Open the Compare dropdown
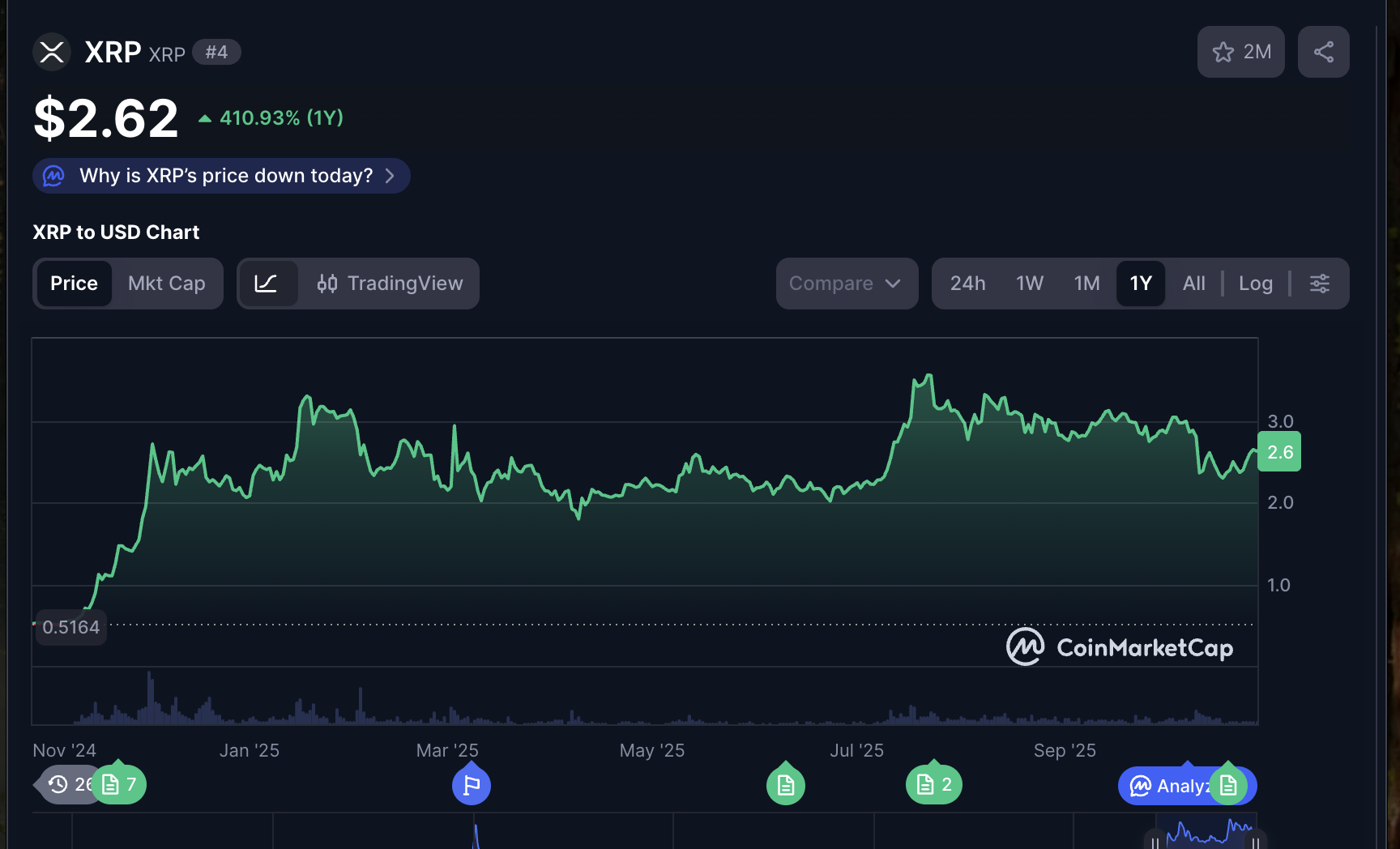Viewport: 1400px width, 849px height. (846, 284)
